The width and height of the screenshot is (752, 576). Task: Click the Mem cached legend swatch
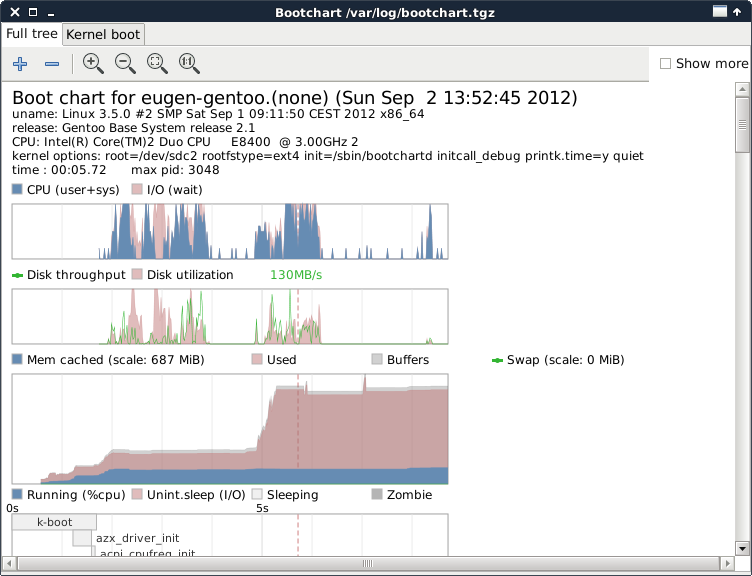coord(17,359)
